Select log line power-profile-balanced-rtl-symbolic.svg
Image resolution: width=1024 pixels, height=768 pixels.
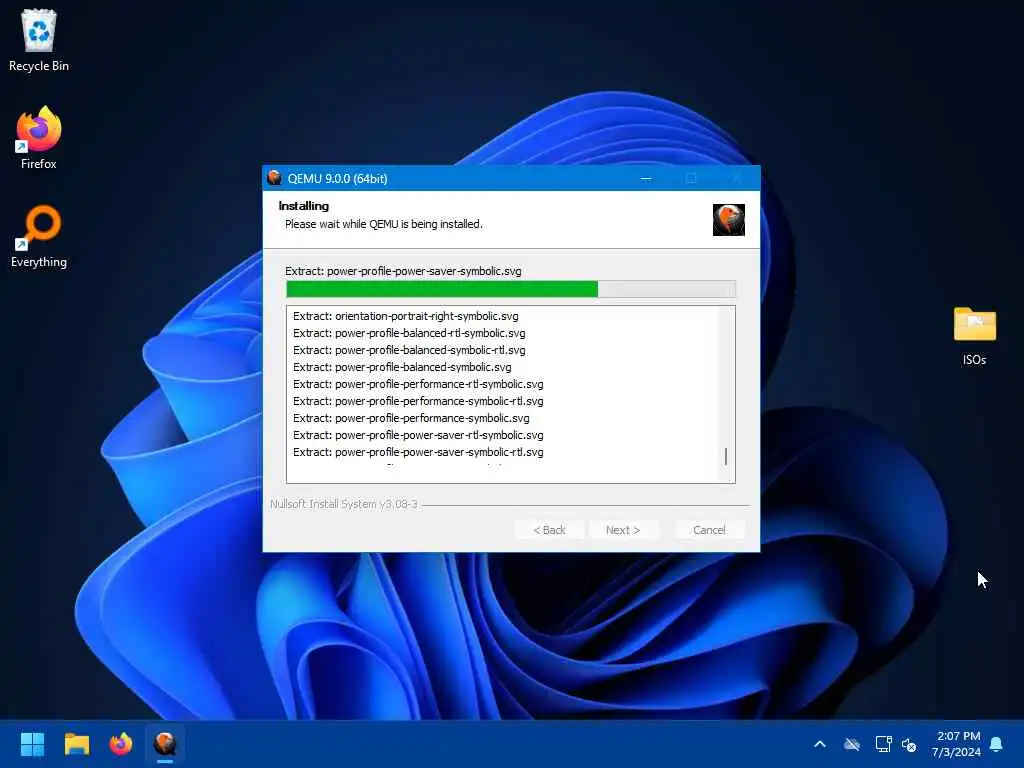tap(409, 333)
